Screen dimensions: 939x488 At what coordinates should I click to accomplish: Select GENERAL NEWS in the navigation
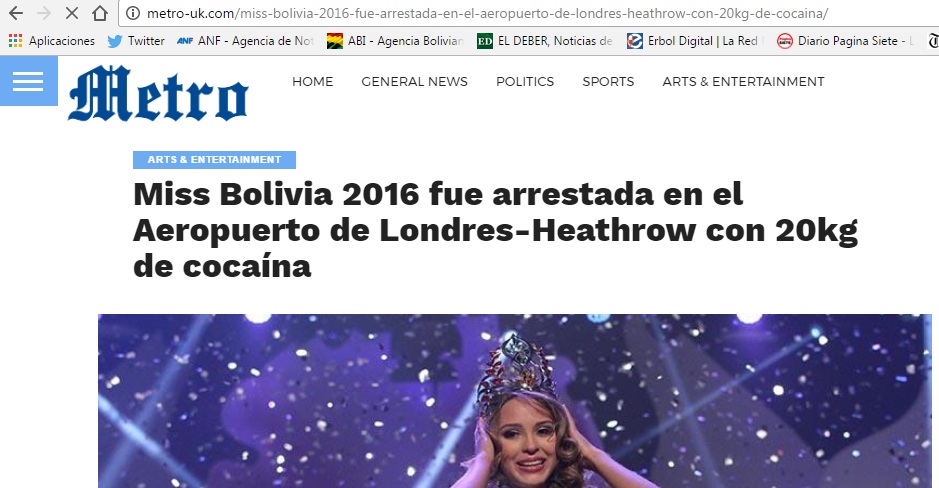(414, 81)
